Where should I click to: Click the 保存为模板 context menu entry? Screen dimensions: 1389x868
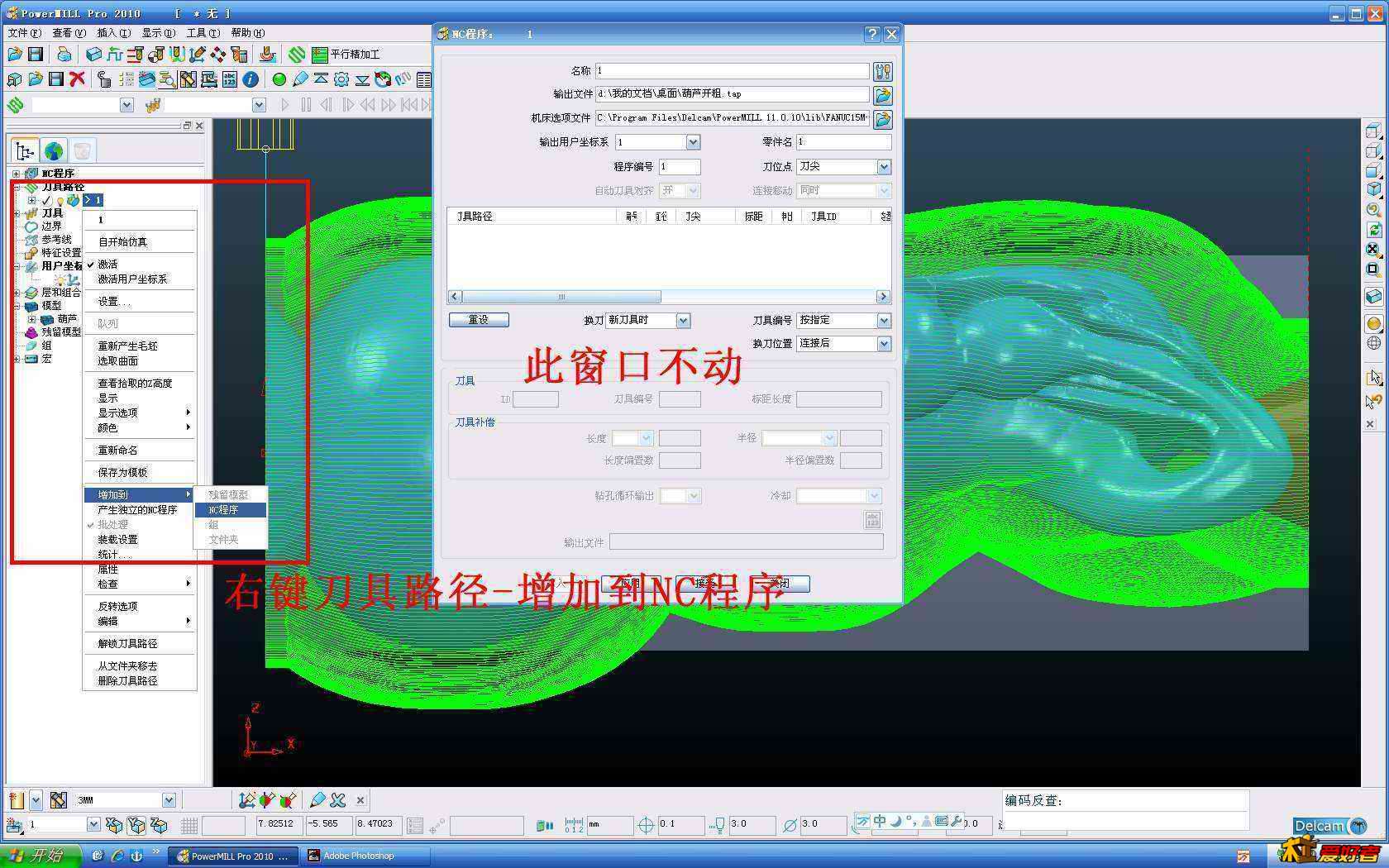122,473
